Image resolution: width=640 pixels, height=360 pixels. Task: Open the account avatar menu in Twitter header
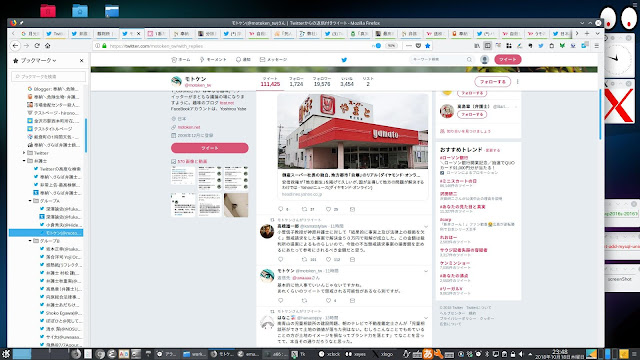484,60
